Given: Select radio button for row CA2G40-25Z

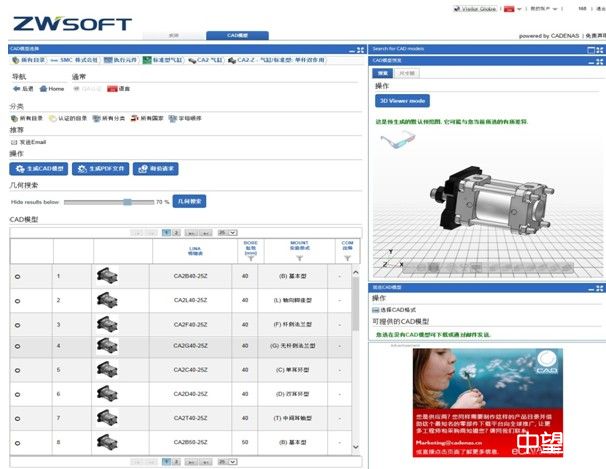Looking at the screenshot, I should (x=17, y=346).
